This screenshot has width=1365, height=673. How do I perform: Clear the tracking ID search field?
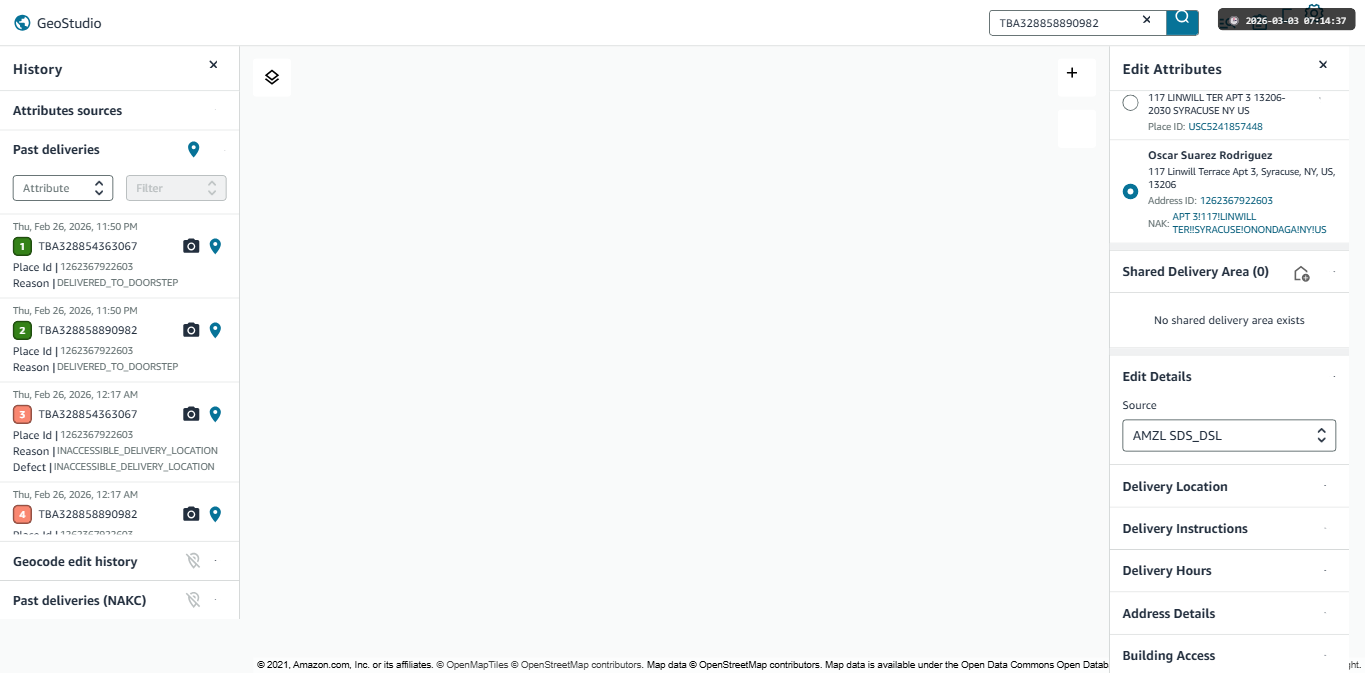coord(1146,20)
